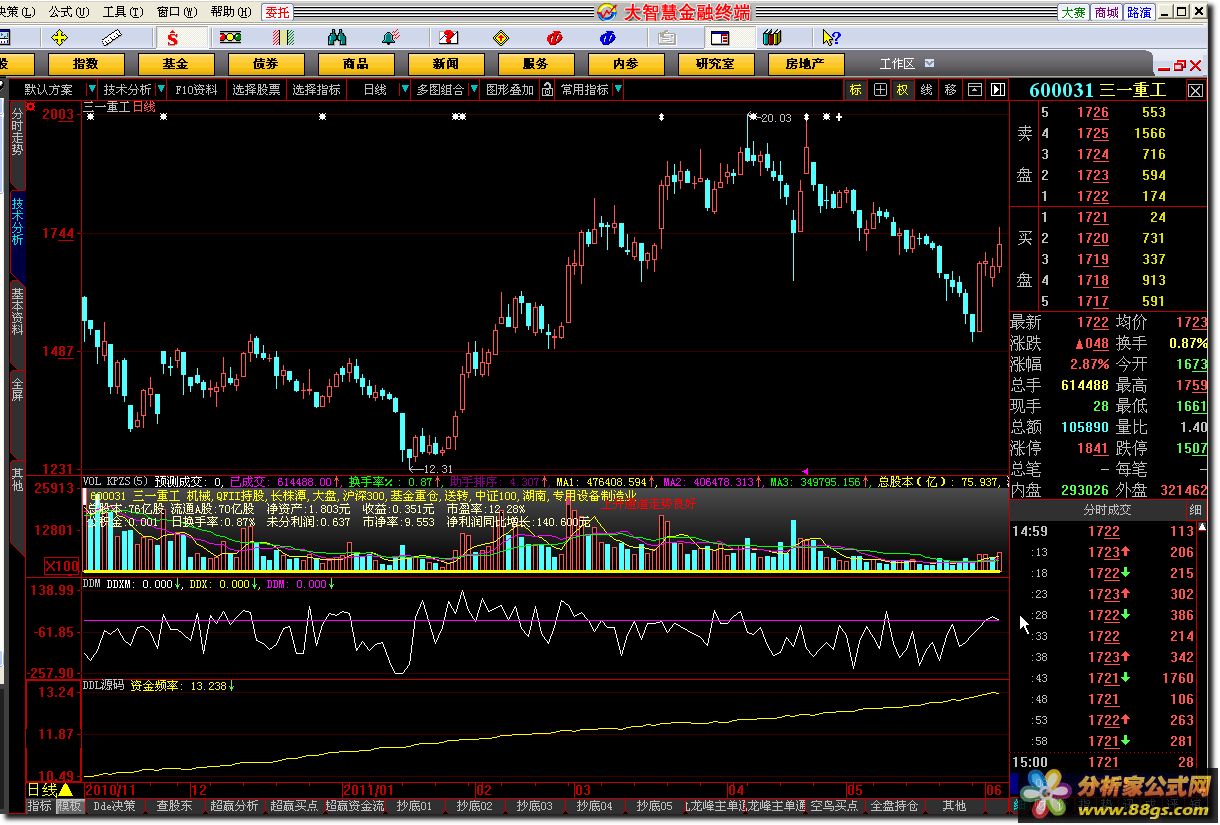The width and height of the screenshot is (1220, 825).
Task: Click the blue oval logo toolbar icon
Action: (608, 38)
